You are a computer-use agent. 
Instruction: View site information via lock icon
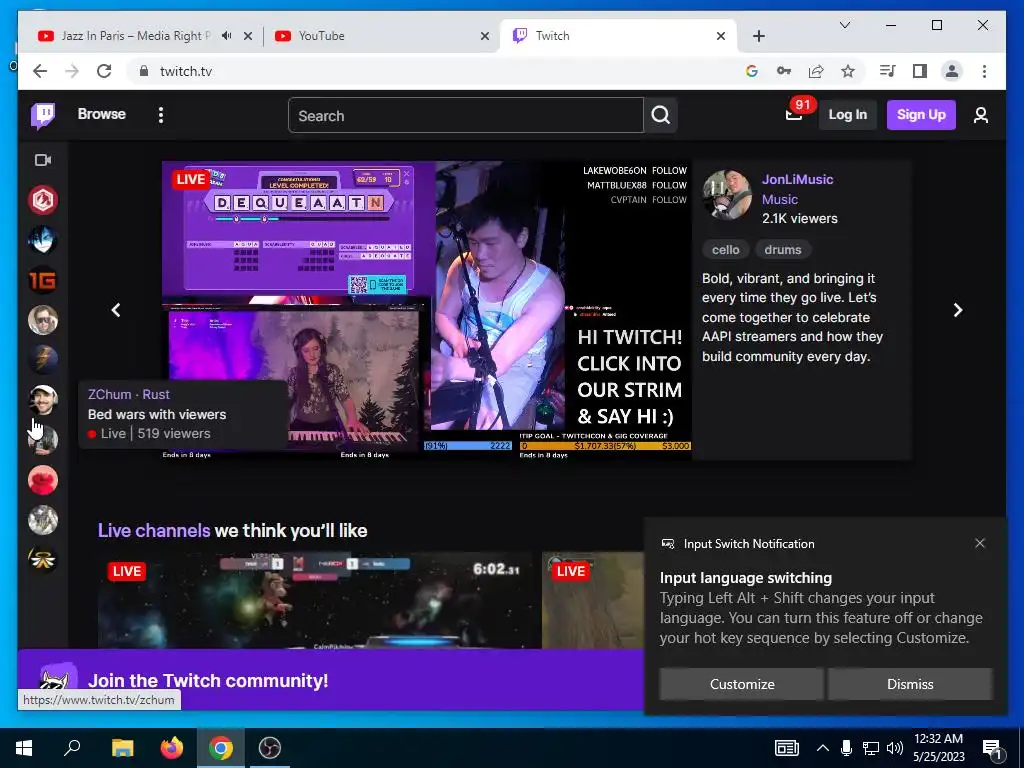click(144, 71)
